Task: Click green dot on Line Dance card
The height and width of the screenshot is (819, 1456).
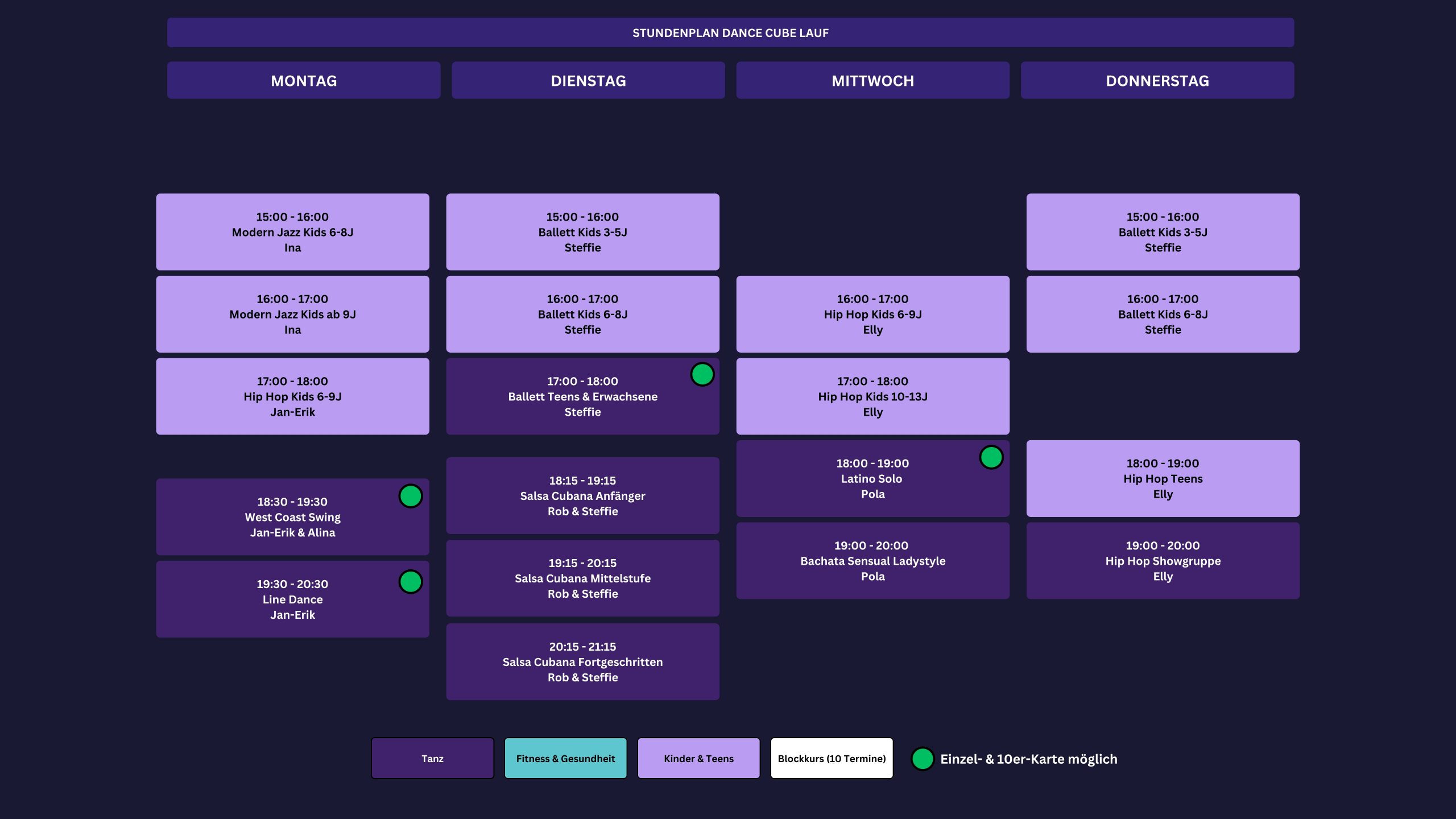Action: pos(410,581)
